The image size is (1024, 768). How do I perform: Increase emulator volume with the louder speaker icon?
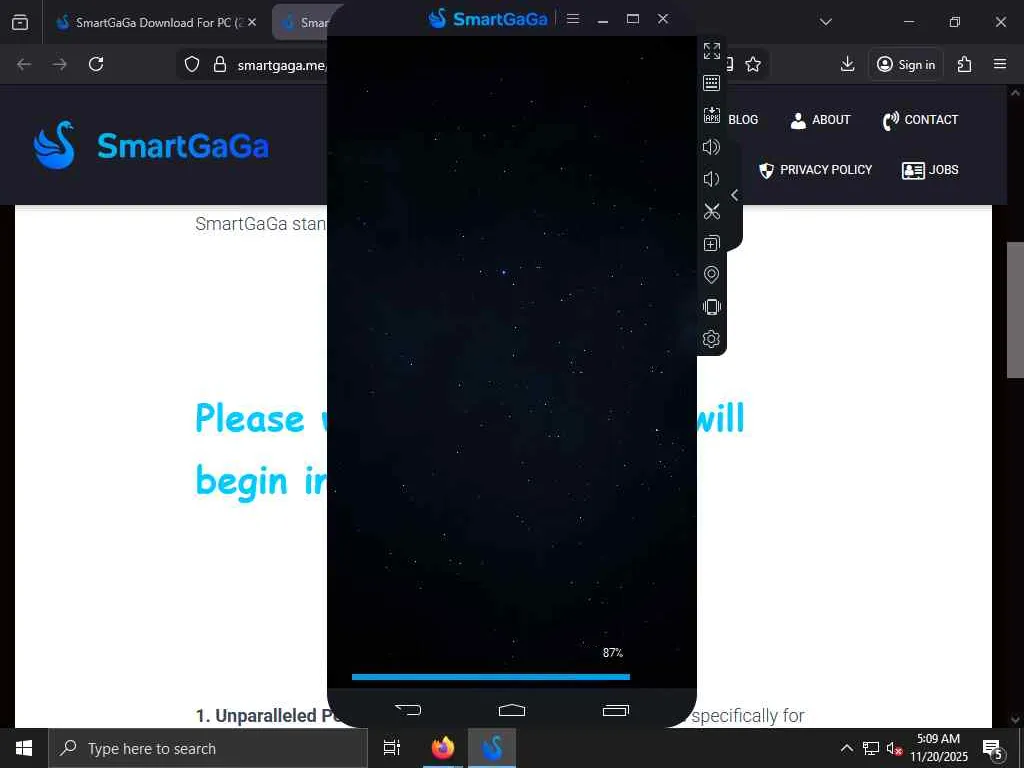click(711, 147)
